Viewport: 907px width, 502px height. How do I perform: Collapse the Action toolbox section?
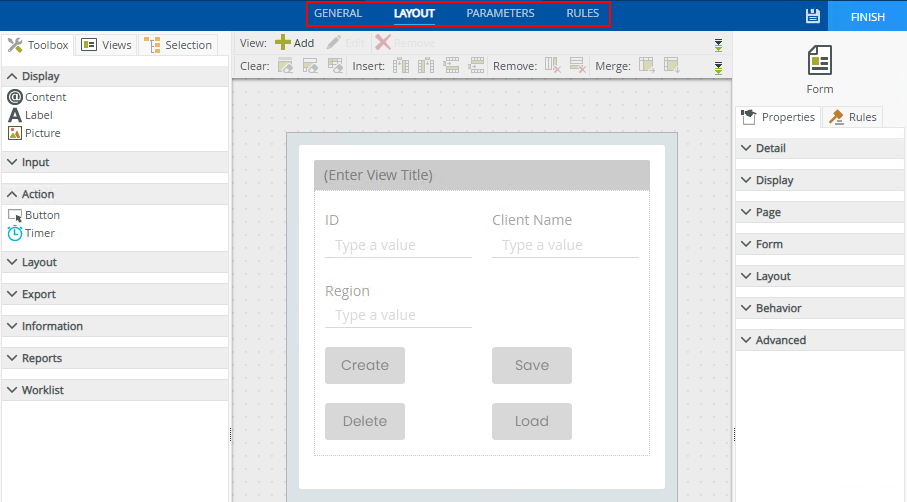[x=37, y=194]
